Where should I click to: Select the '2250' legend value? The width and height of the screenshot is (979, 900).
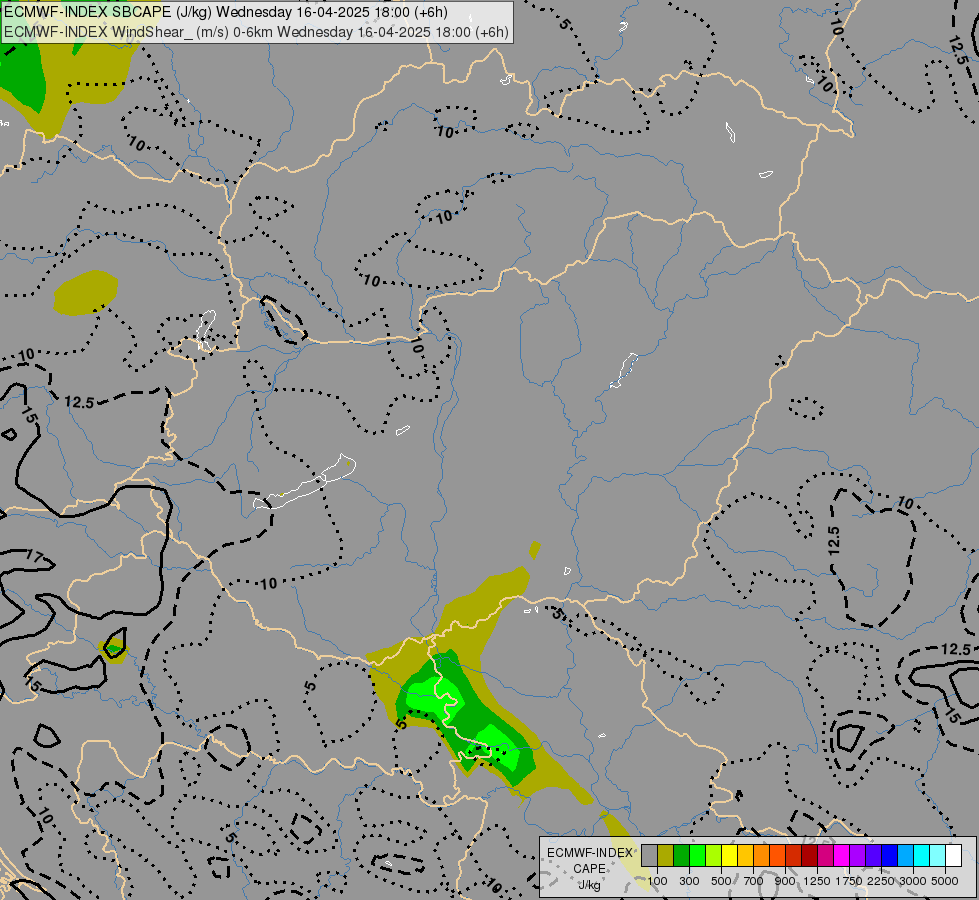(881, 881)
